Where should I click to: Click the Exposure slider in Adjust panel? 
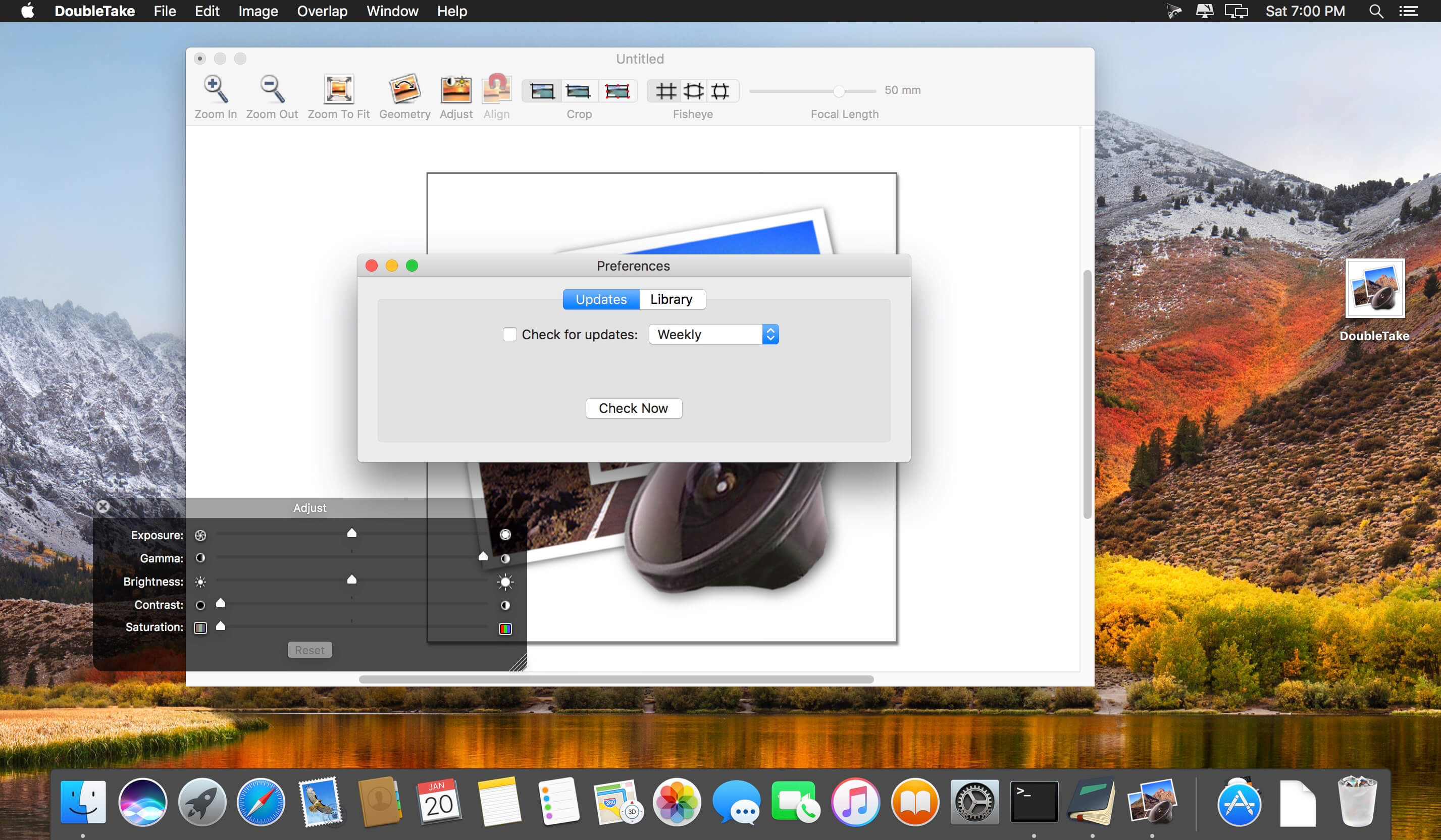pyautogui.click(x=352, y=534)
